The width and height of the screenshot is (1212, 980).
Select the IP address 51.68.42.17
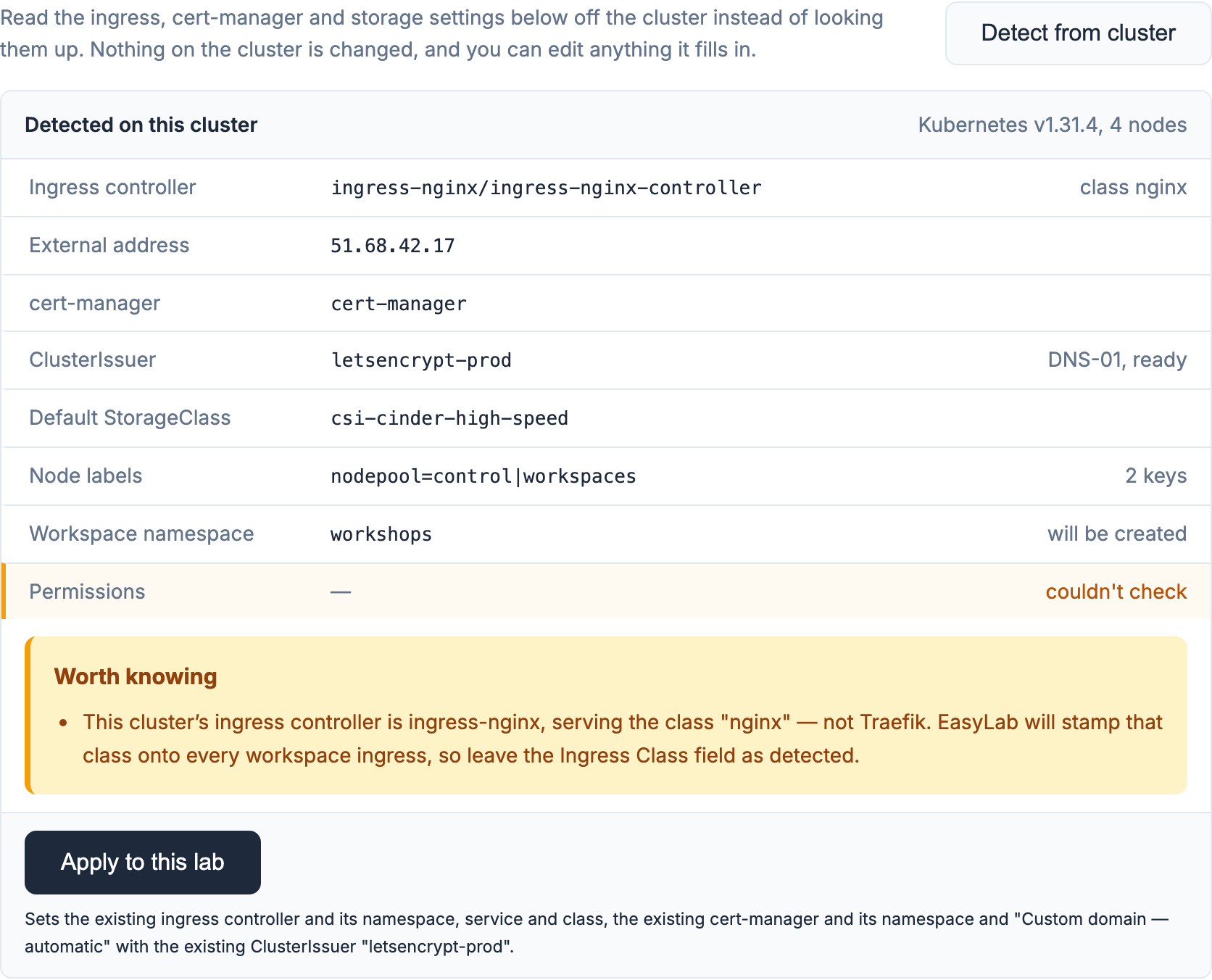(392, 246)
